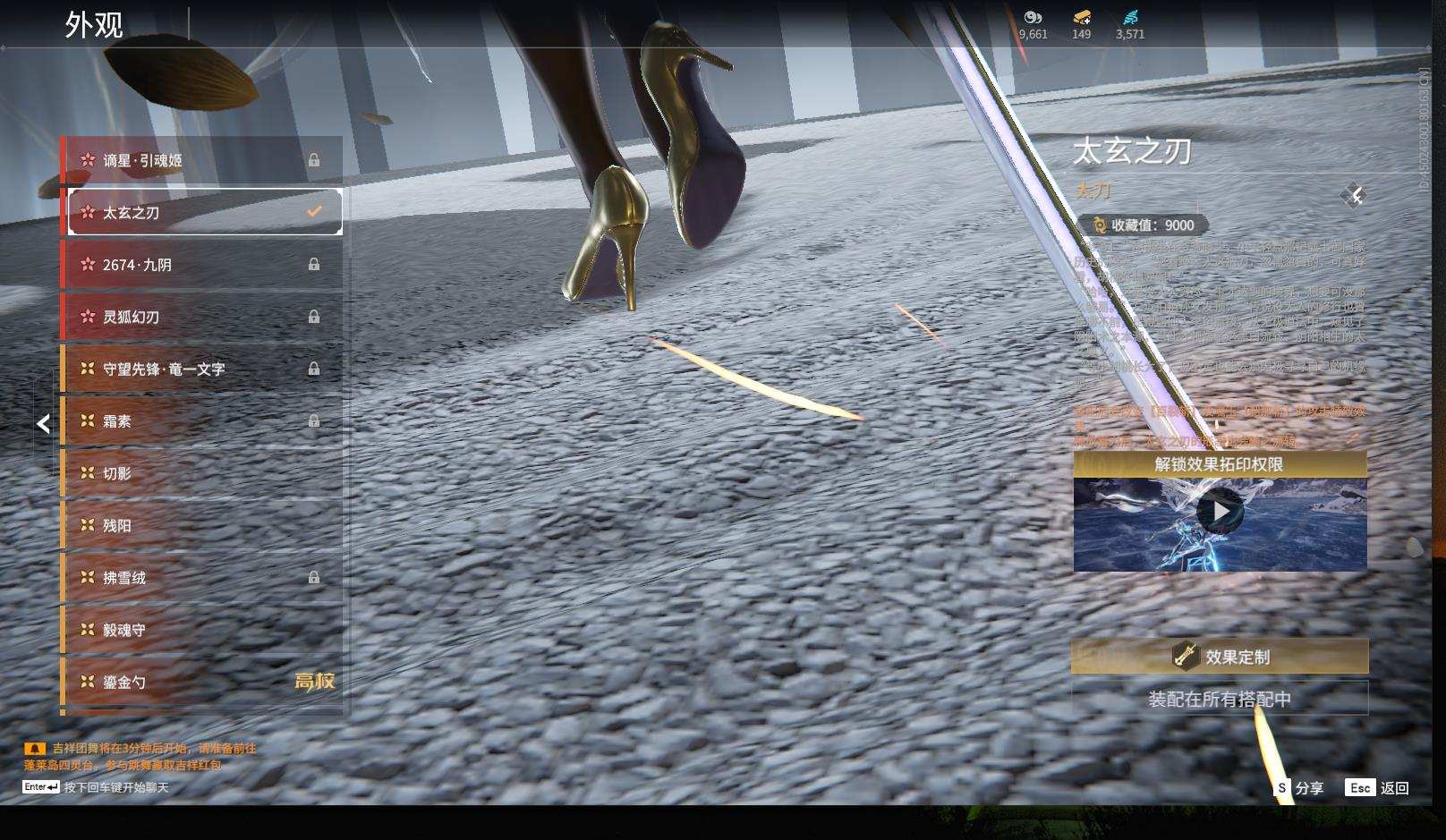Open the 守望先锋·竜一文字 list entry

202,369
